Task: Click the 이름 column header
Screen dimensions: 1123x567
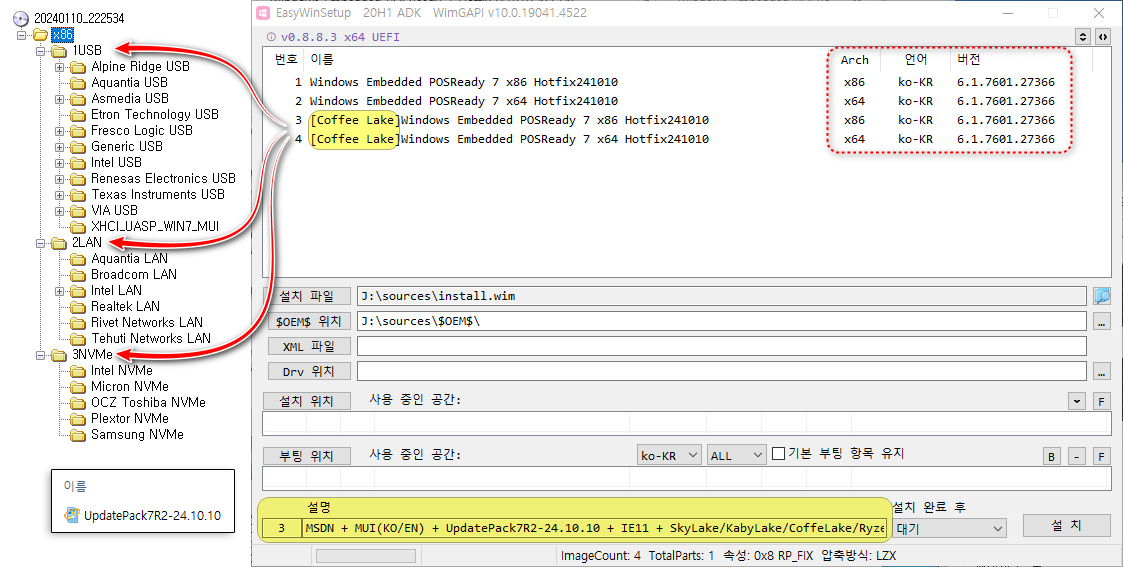Action: [322, 60]
